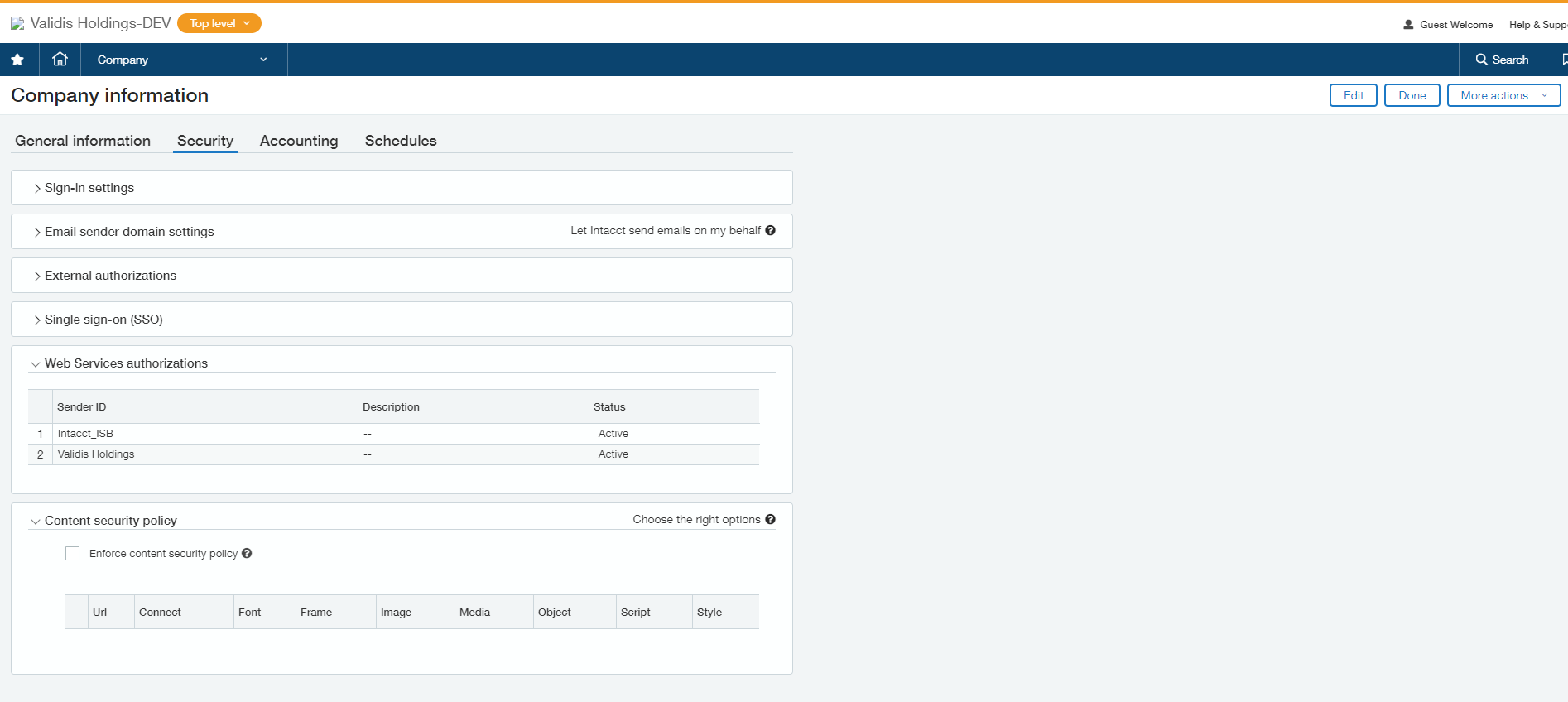1568x702 pixels.
Task: Select the Security tab
Action: tap(205, 141)
